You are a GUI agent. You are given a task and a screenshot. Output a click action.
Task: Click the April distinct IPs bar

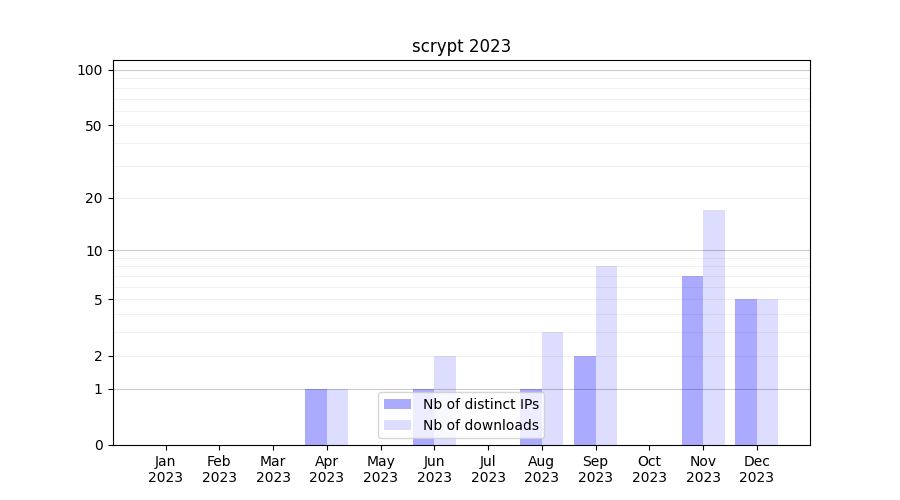pos(316,416)
